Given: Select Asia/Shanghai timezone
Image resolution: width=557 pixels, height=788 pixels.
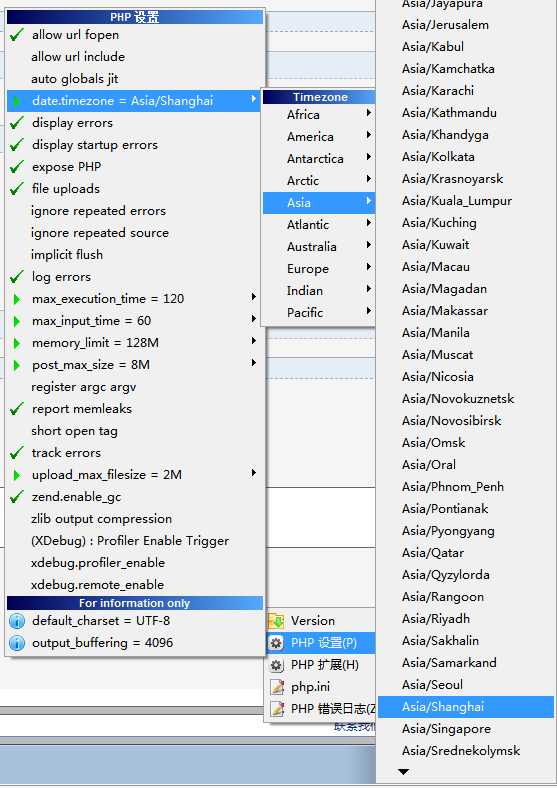Looking at the screenshot, I should click(466, 707).
